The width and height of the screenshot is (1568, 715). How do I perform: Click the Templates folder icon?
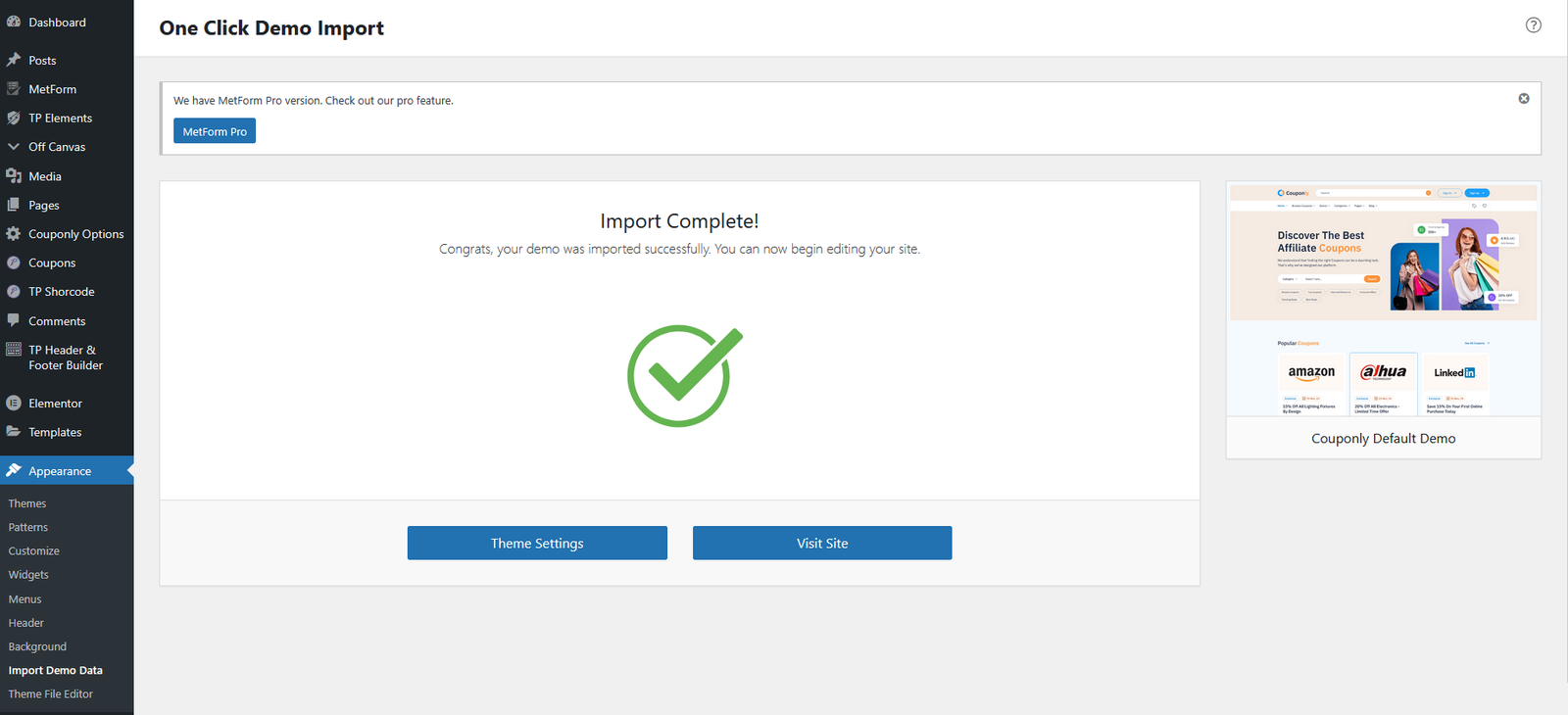point(14,432)
